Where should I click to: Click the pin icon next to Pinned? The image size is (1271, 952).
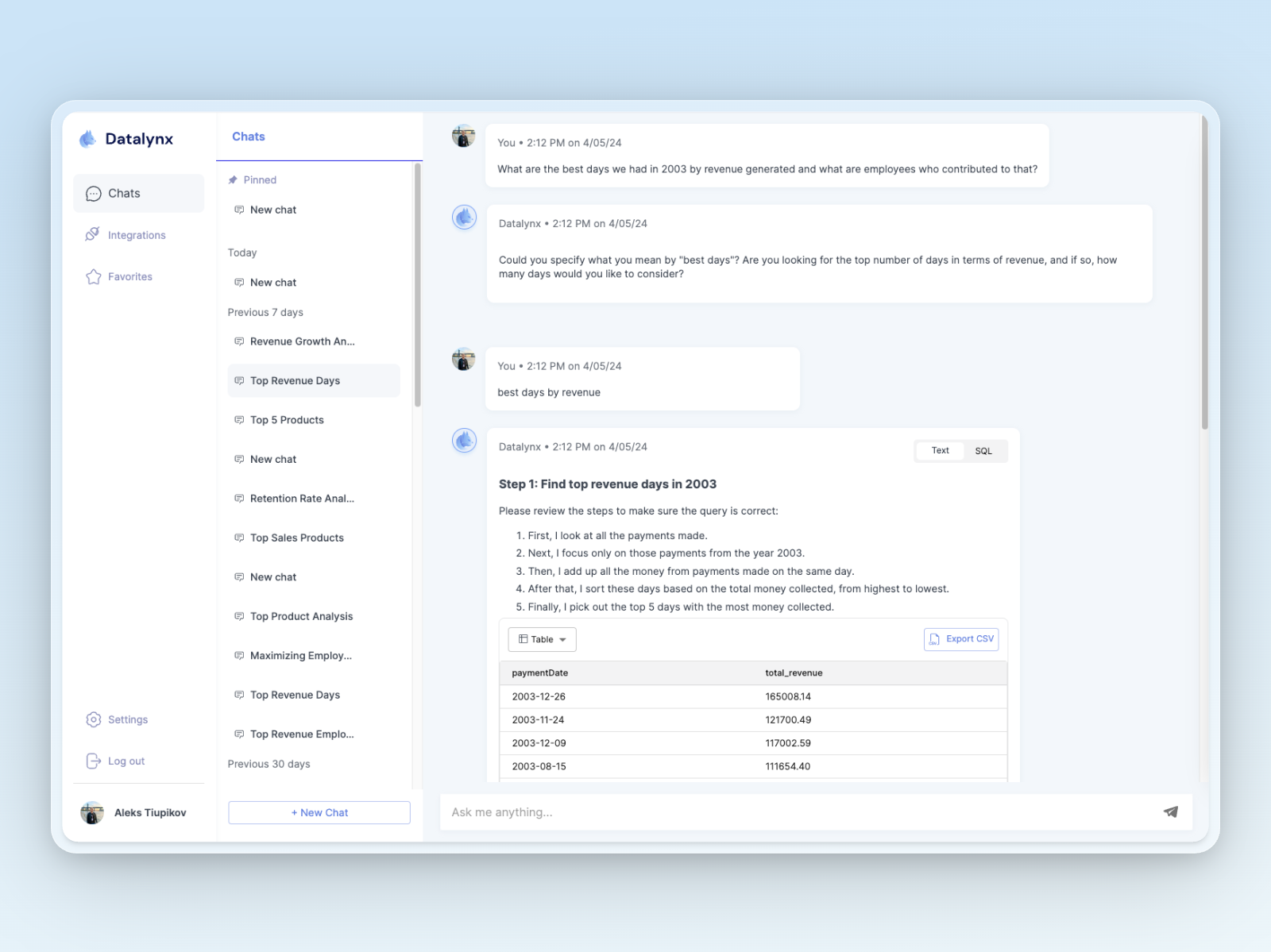pyautogui.click(x=234, y=179)
